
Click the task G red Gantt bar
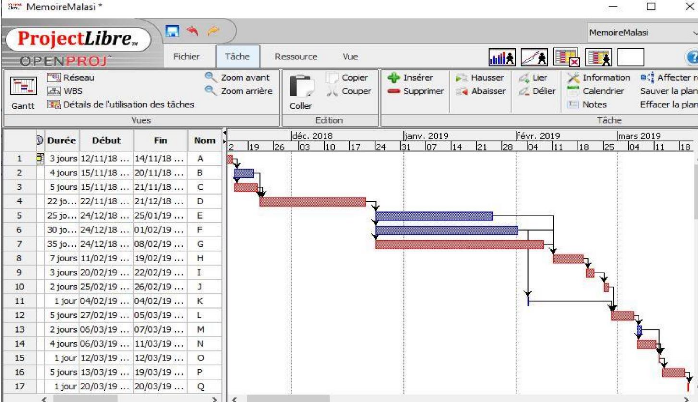(x=459, y=244)
